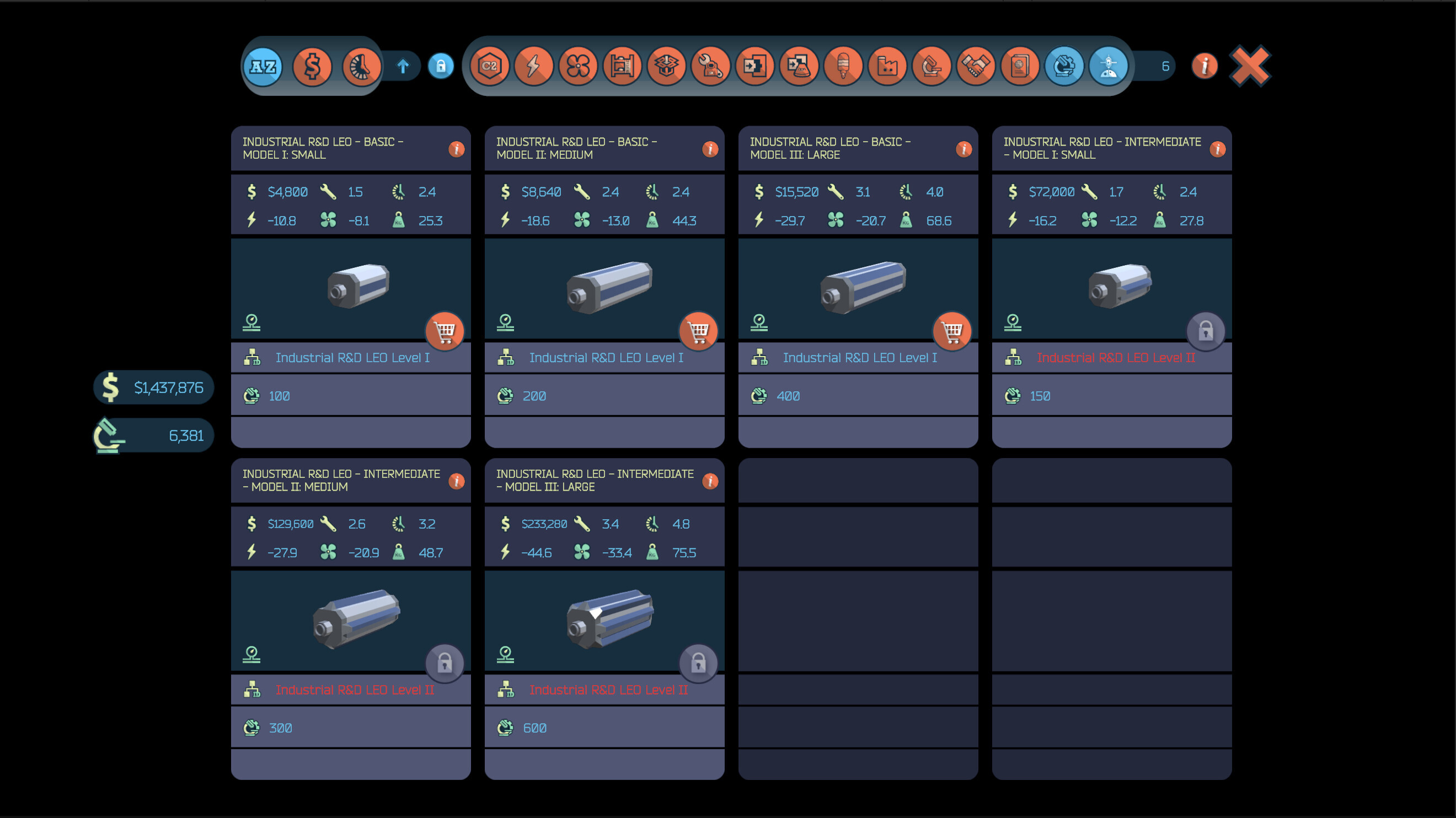The height and width of the screenshot is (818, 1456).
Task: Click locked Intermediate Model II Medium padlock
Action: [445, 663]
